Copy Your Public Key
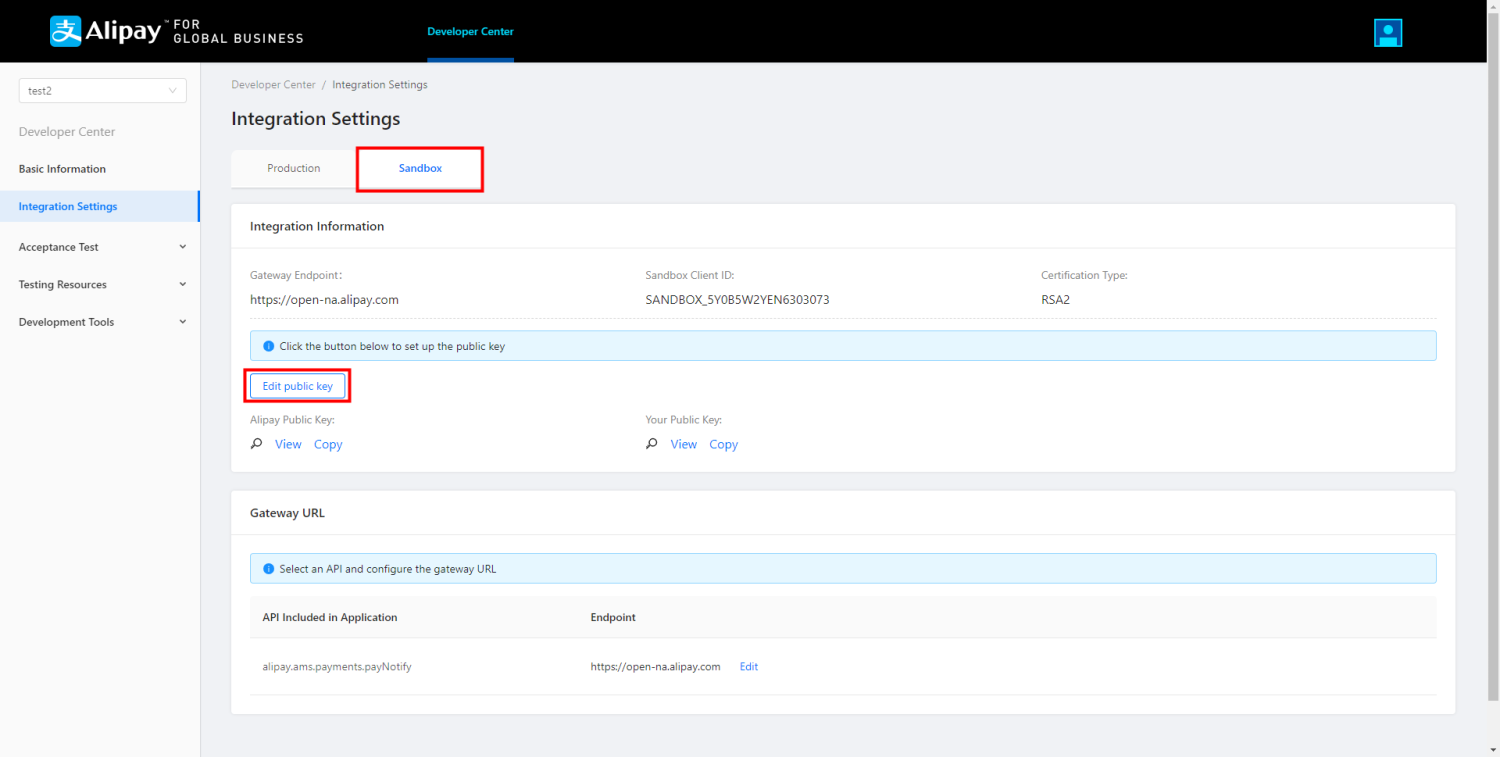1500x757 pixels. pos(723,444)
